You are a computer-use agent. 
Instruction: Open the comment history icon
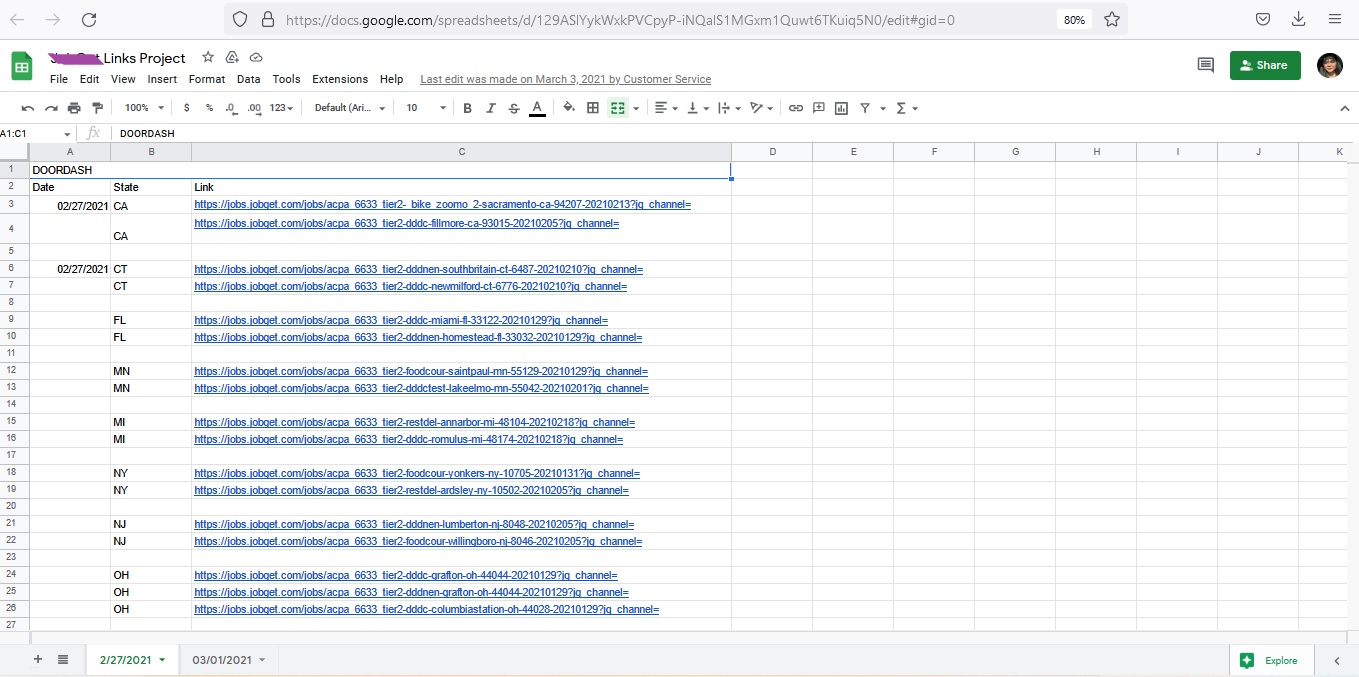[x=1206, y=65]
